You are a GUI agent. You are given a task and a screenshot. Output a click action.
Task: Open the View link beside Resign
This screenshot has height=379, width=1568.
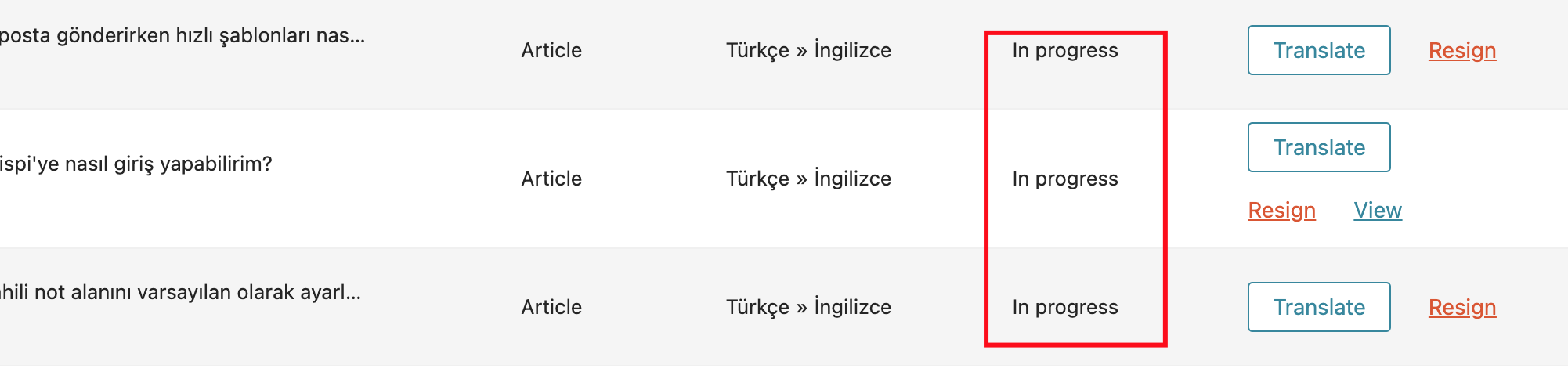pos(1378,210)
